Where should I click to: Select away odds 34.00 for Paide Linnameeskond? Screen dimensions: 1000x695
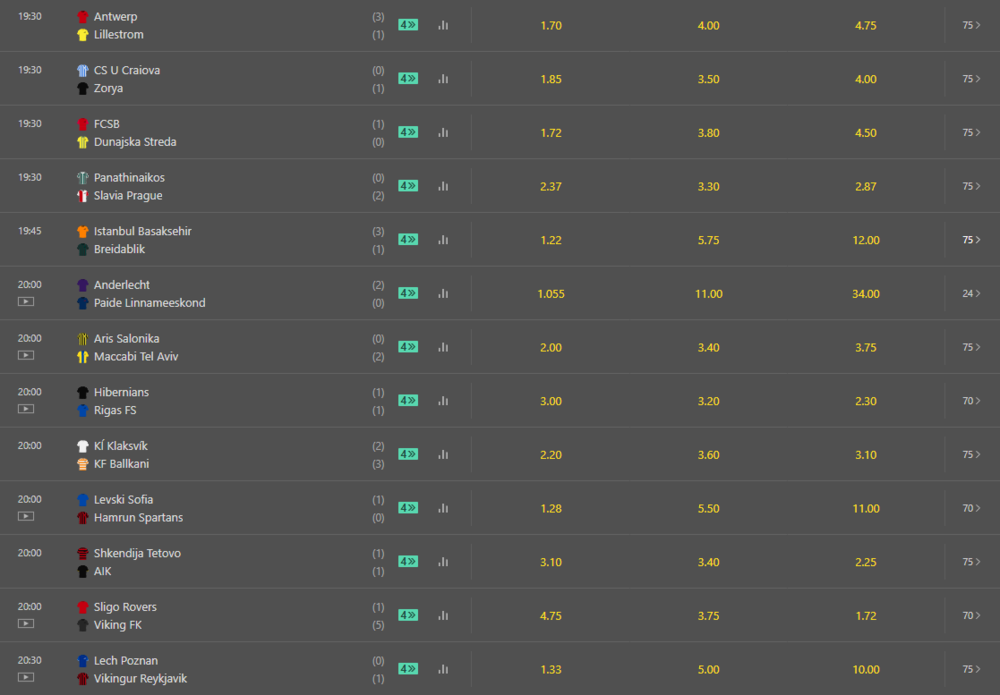point(866,294)
